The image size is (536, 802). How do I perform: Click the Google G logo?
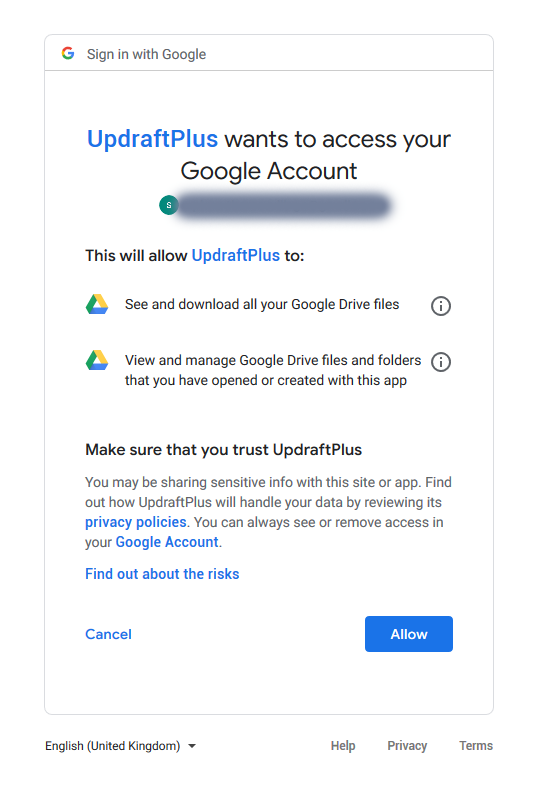pyautogui.click(x=68, y=53)
